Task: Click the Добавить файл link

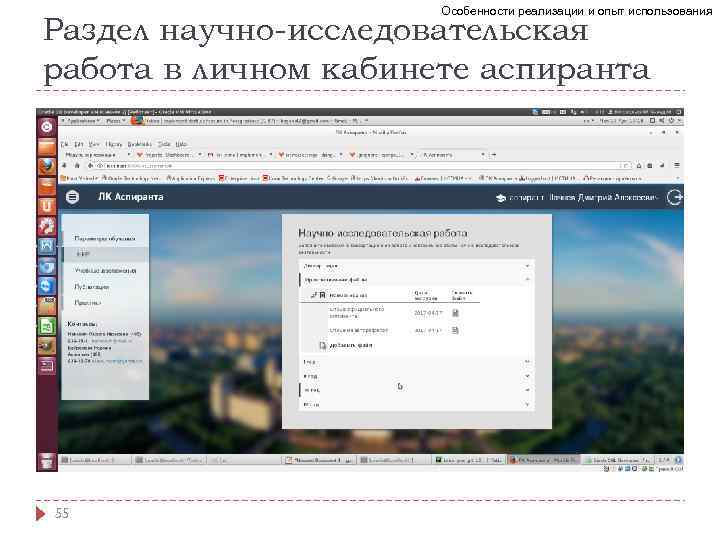Action: [351, 345]
